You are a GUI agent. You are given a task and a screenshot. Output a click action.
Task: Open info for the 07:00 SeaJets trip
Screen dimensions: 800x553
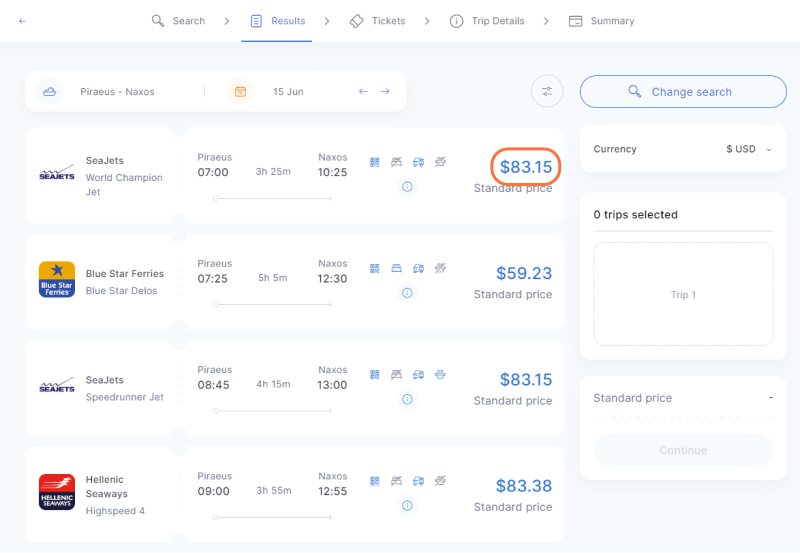coord(407,187)
